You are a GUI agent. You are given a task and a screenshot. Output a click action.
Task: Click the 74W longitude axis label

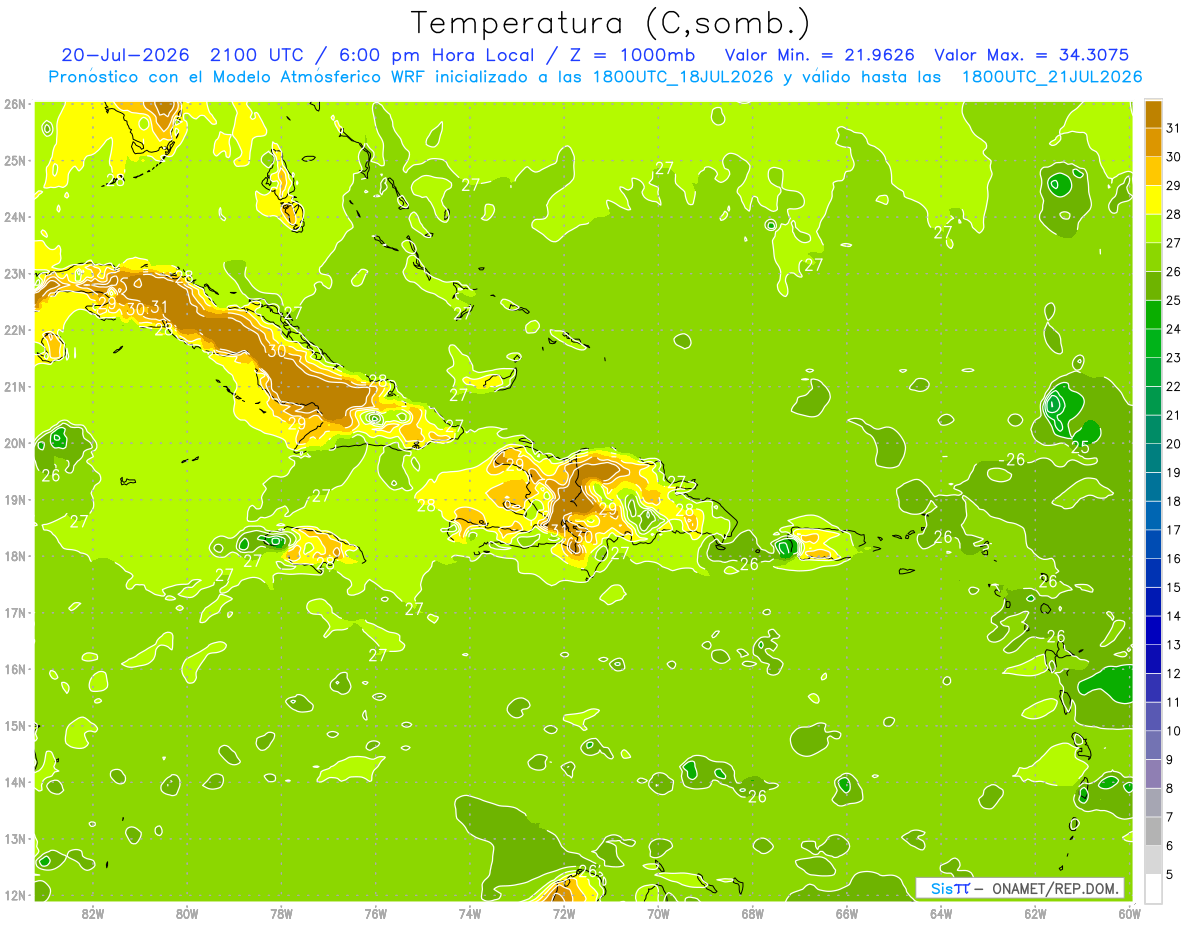tap(470, 914)
